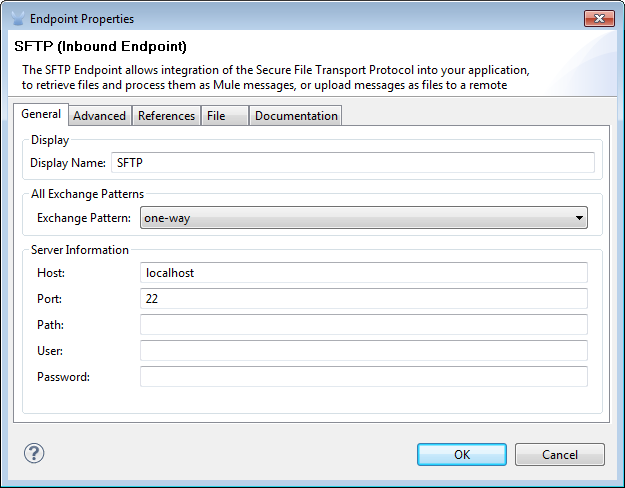
Task: Click the Exchange Pattern label
Action: pos(84,218)
